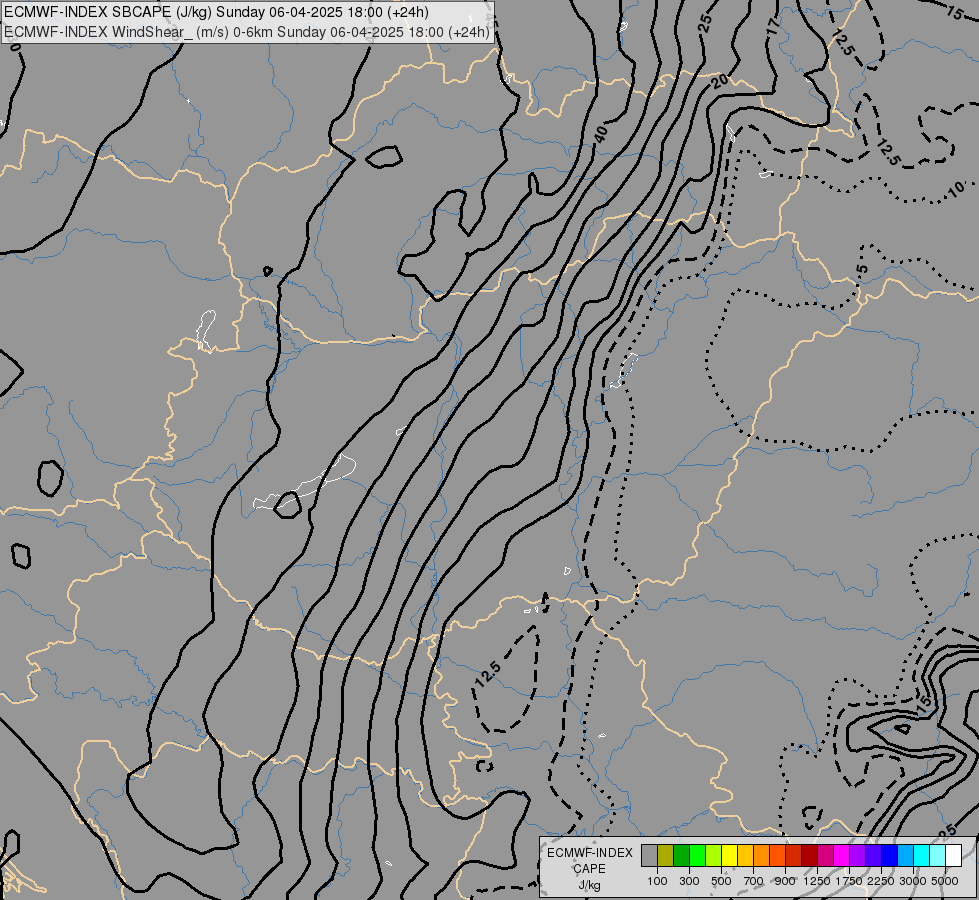
Task: Click the dark red legend swatch
Action: coord(809,855)
